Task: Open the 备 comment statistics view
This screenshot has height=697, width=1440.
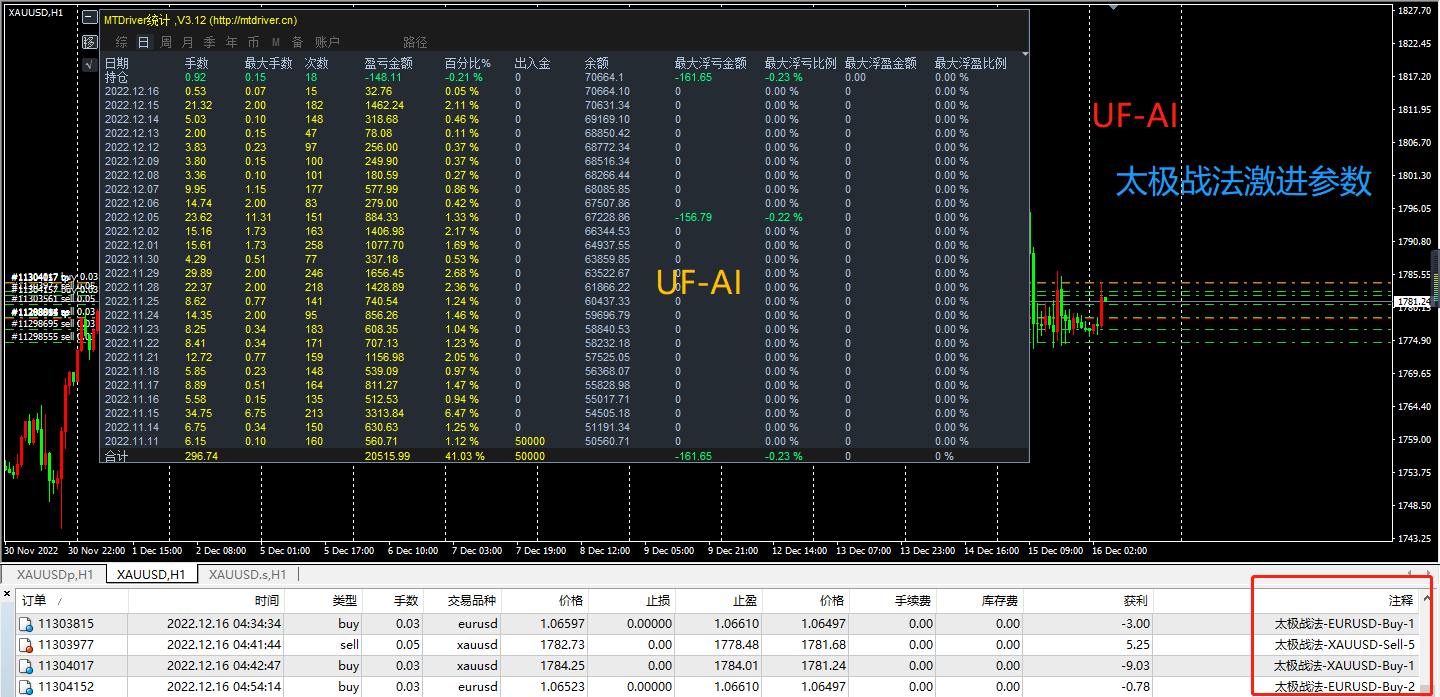Action: point(297,42)
